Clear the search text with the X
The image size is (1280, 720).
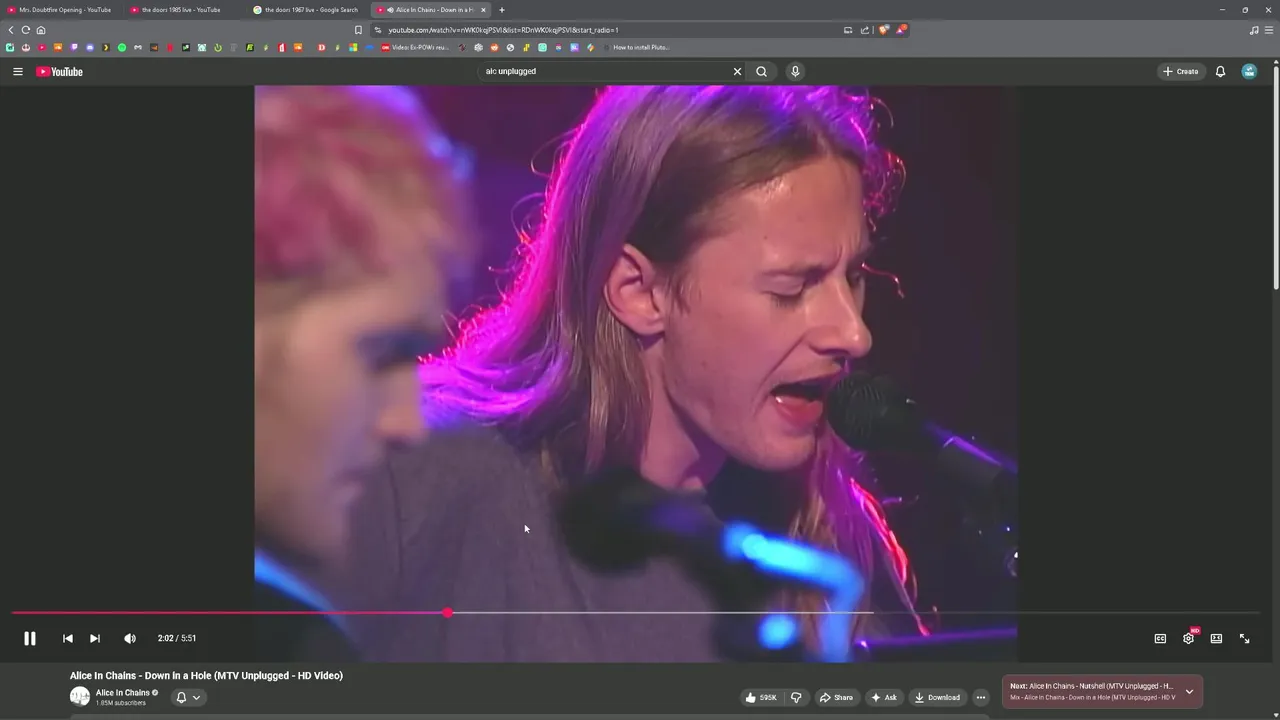[x=737, y=71]
